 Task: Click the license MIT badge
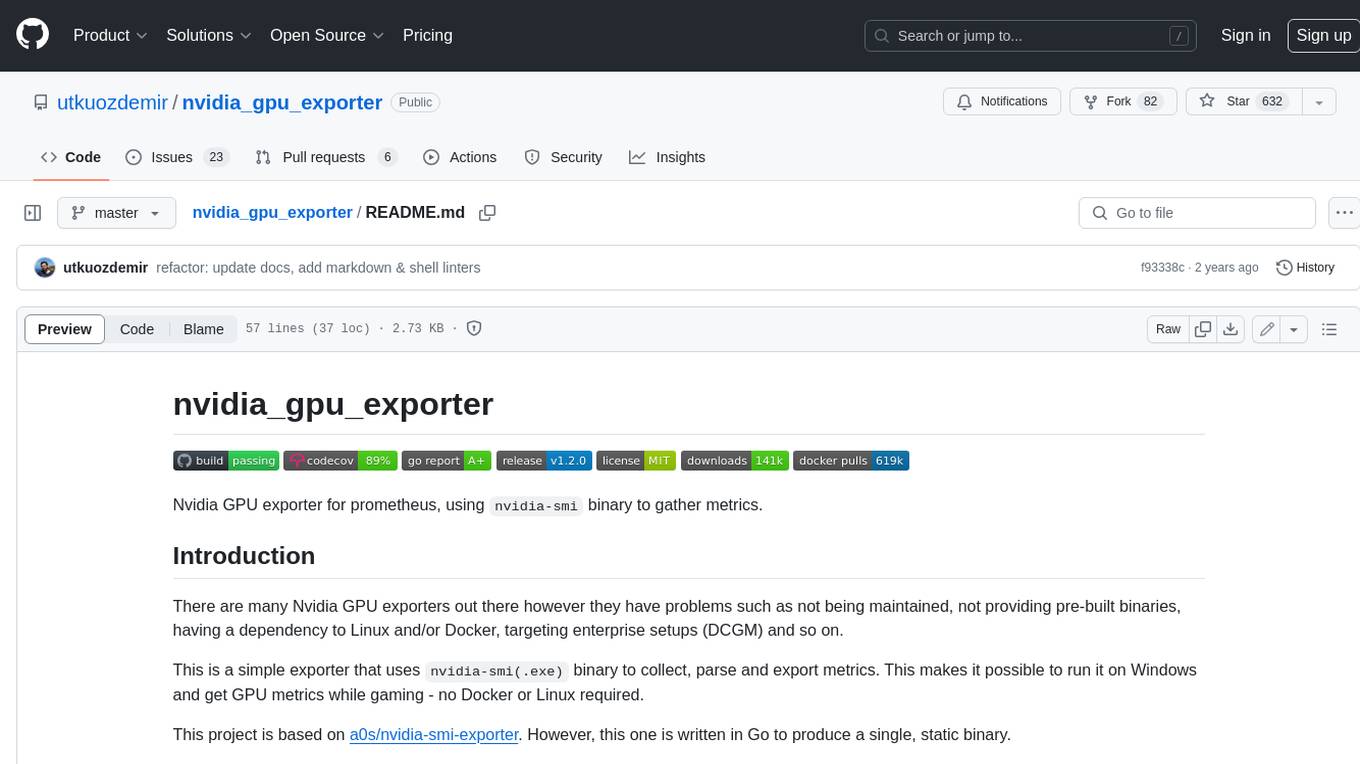pyautogui.click(x=636, y=460)
